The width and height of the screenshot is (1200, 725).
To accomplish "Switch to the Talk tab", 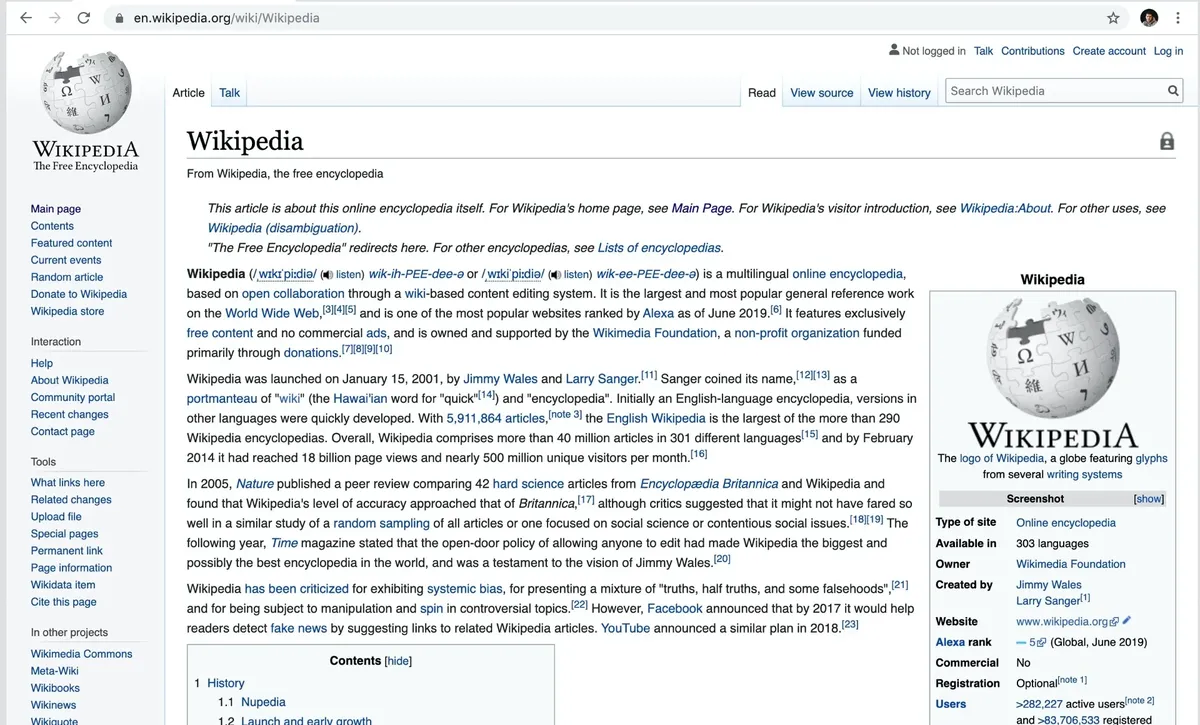I will [230, 93].
